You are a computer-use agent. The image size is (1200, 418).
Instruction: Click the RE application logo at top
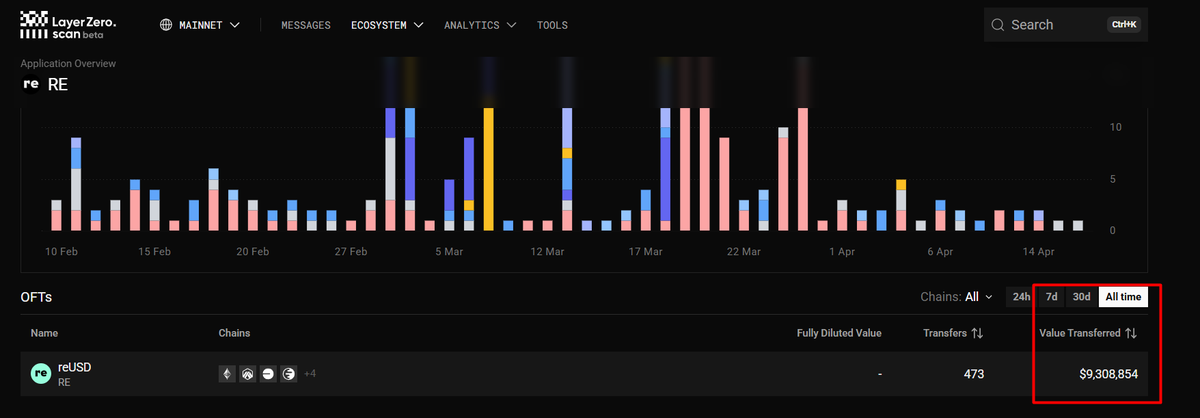[31, 84]
